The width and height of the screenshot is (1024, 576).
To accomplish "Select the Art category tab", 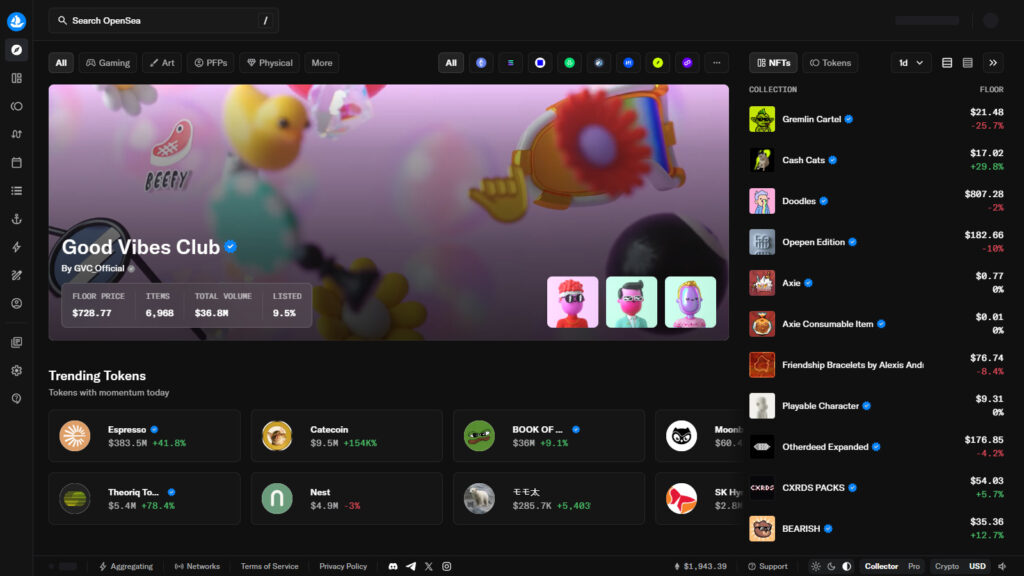I will [162, 63].
